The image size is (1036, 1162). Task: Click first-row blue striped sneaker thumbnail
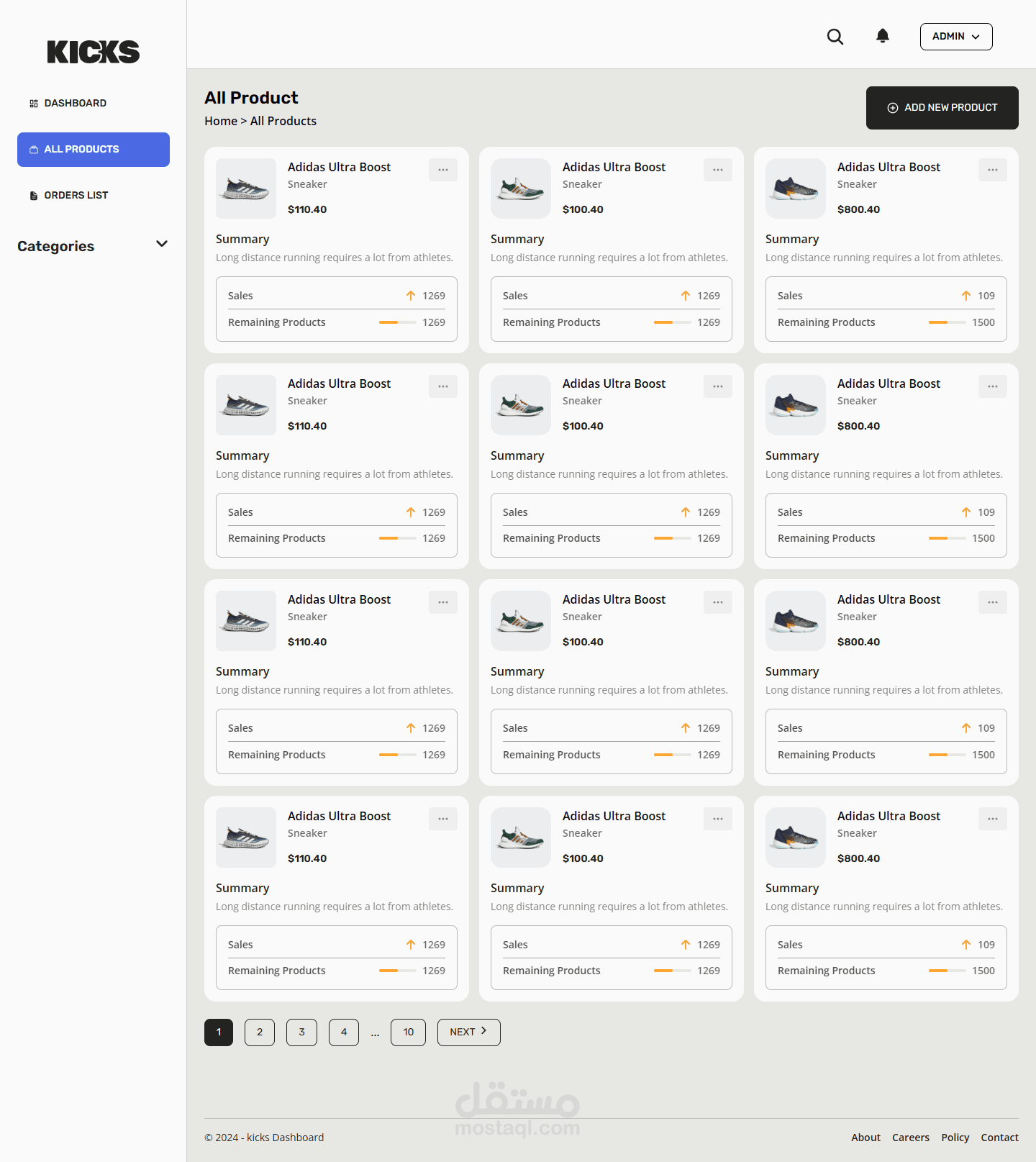(x=246, y=189)
